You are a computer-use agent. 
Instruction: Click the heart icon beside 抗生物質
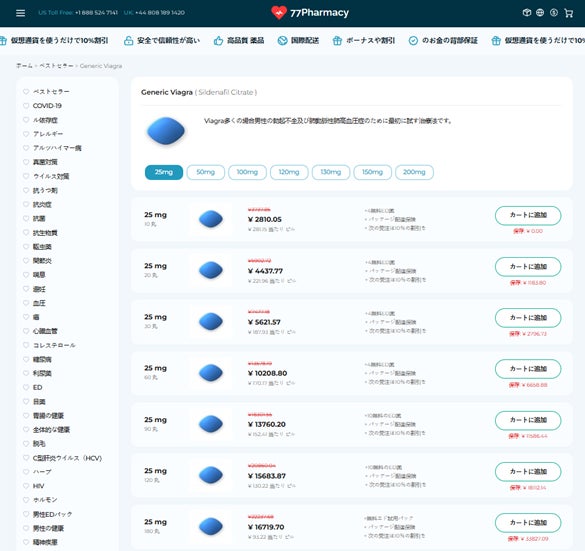click(x=26, y=232)
